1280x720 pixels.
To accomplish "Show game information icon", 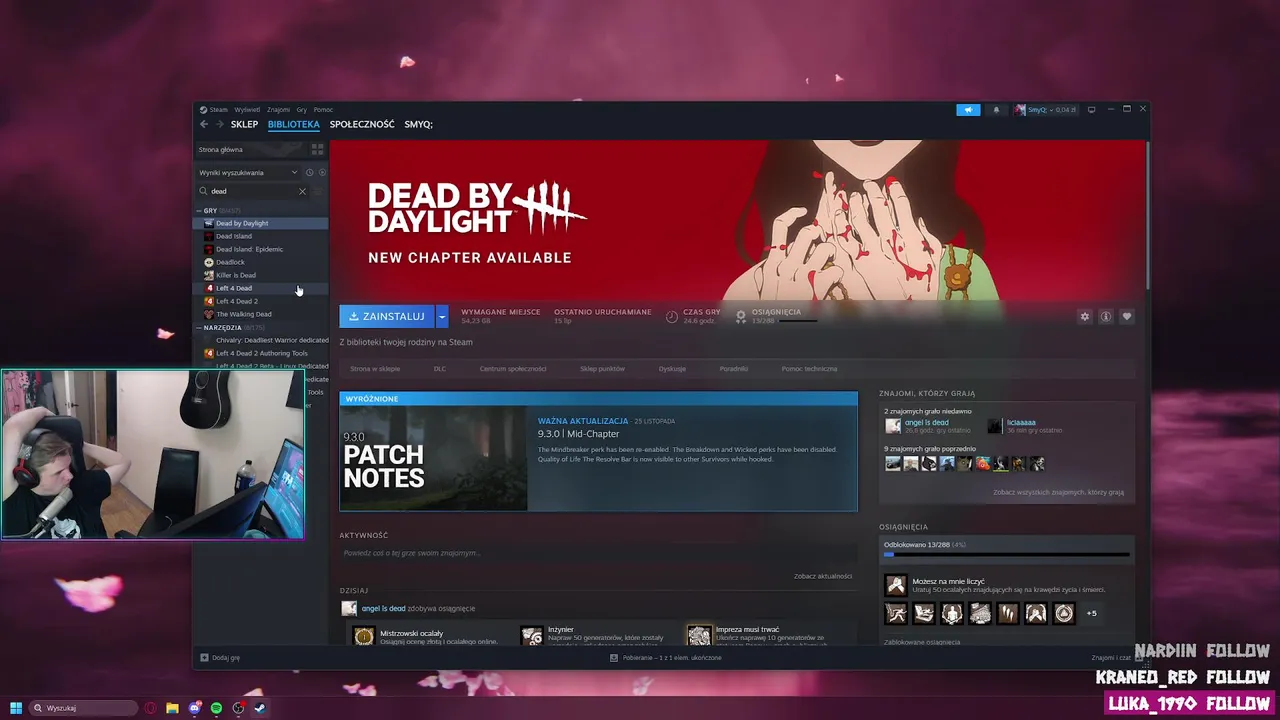I will tap(1105, 316).
